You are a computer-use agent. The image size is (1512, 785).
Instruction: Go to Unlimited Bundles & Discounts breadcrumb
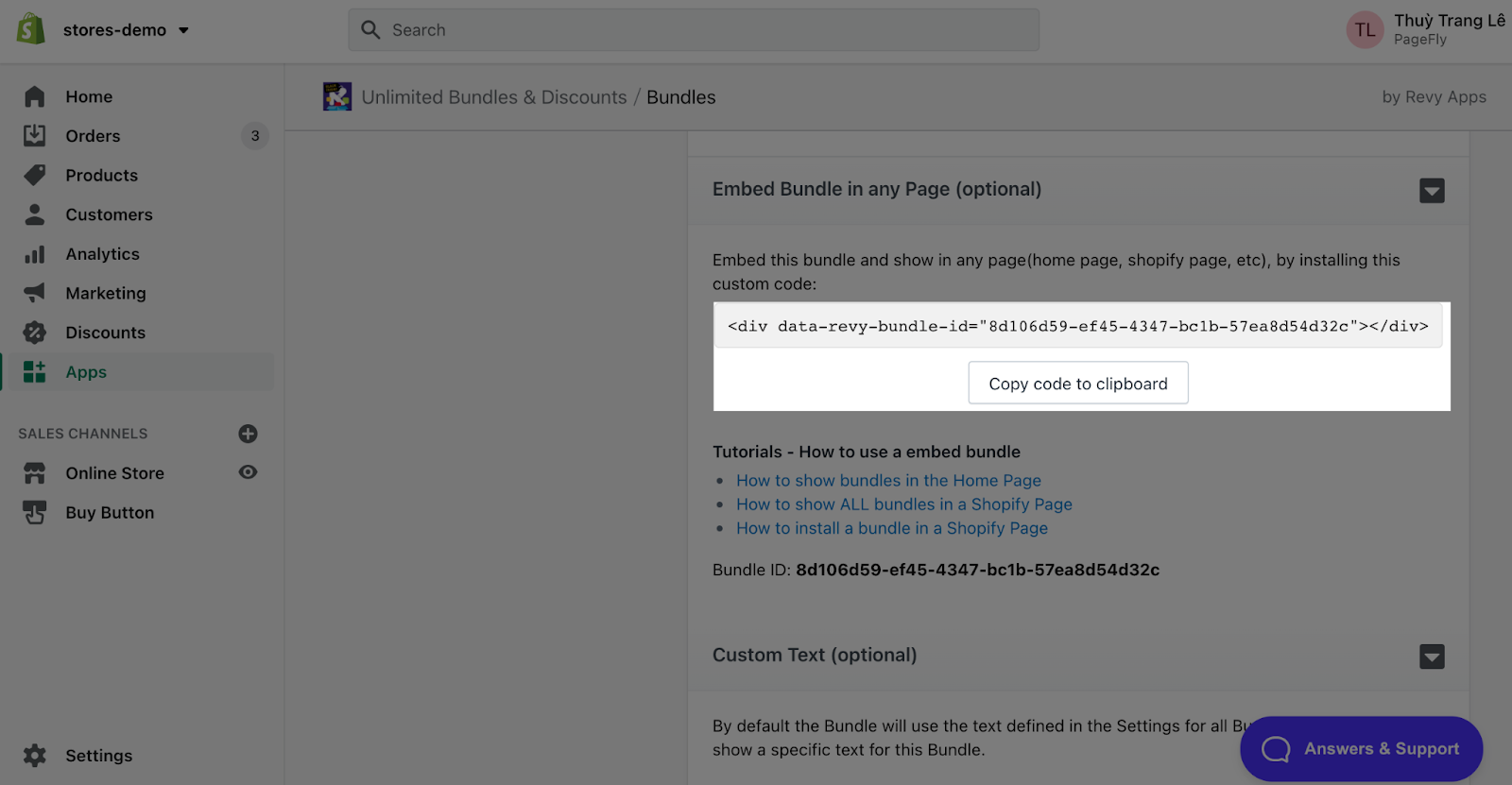click(x=494, y=97)
